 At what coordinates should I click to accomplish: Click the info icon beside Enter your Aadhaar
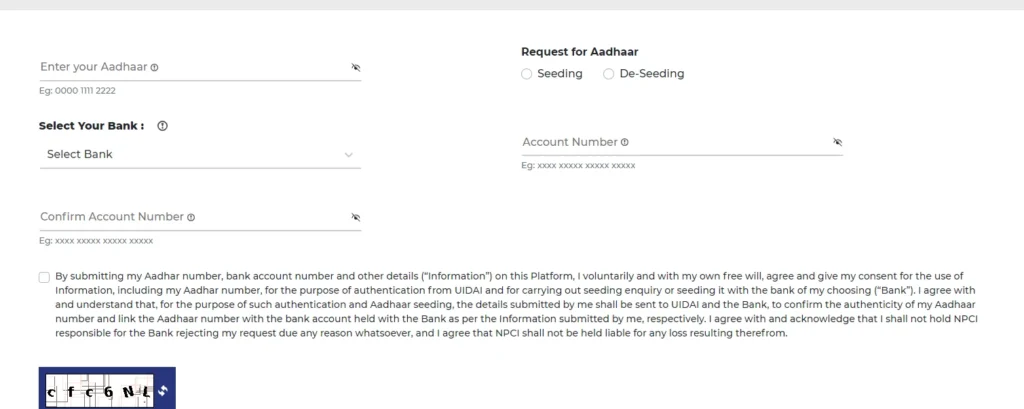[x=154, y=67]
